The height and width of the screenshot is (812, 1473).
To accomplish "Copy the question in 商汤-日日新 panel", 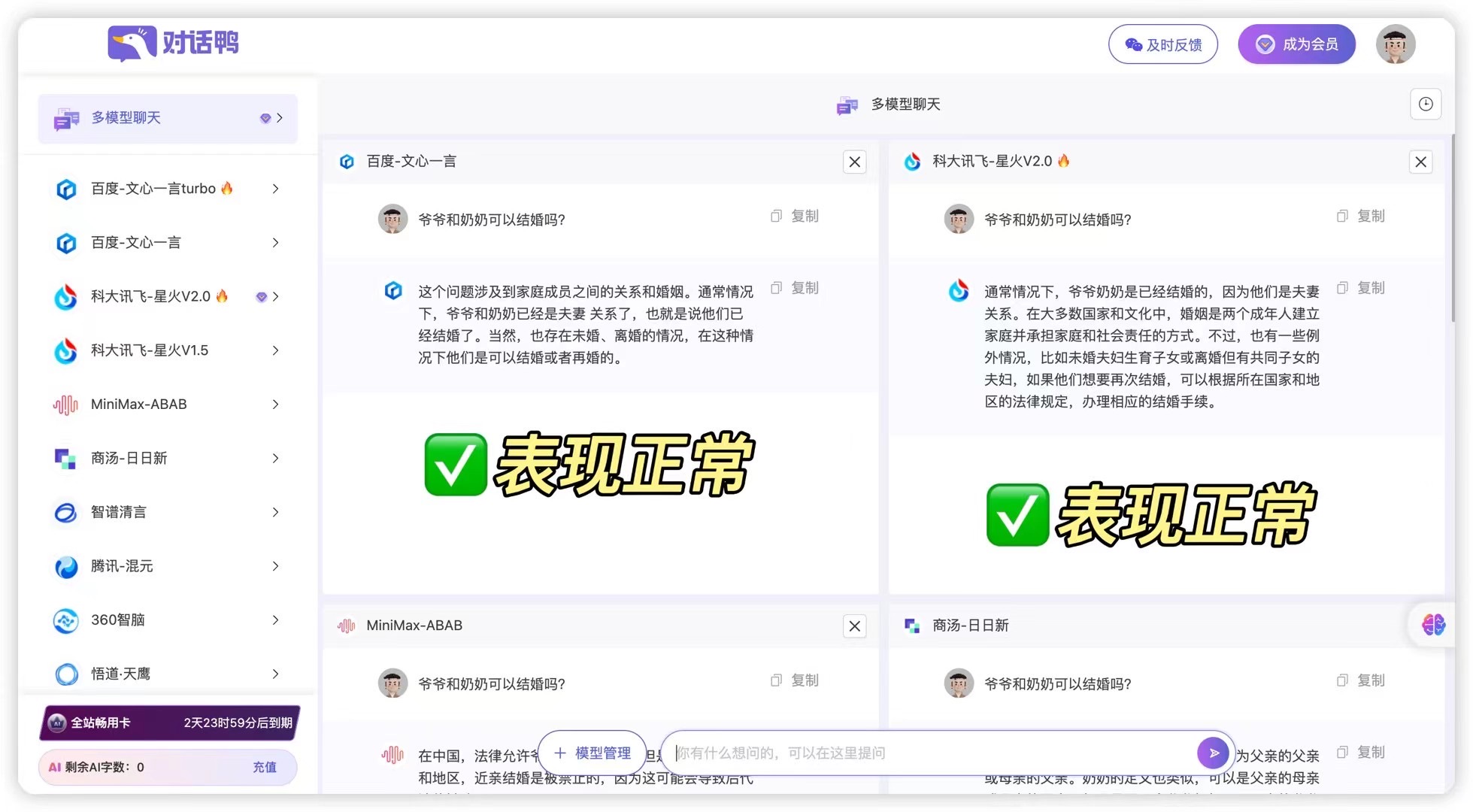I will tap(1361, 680).
